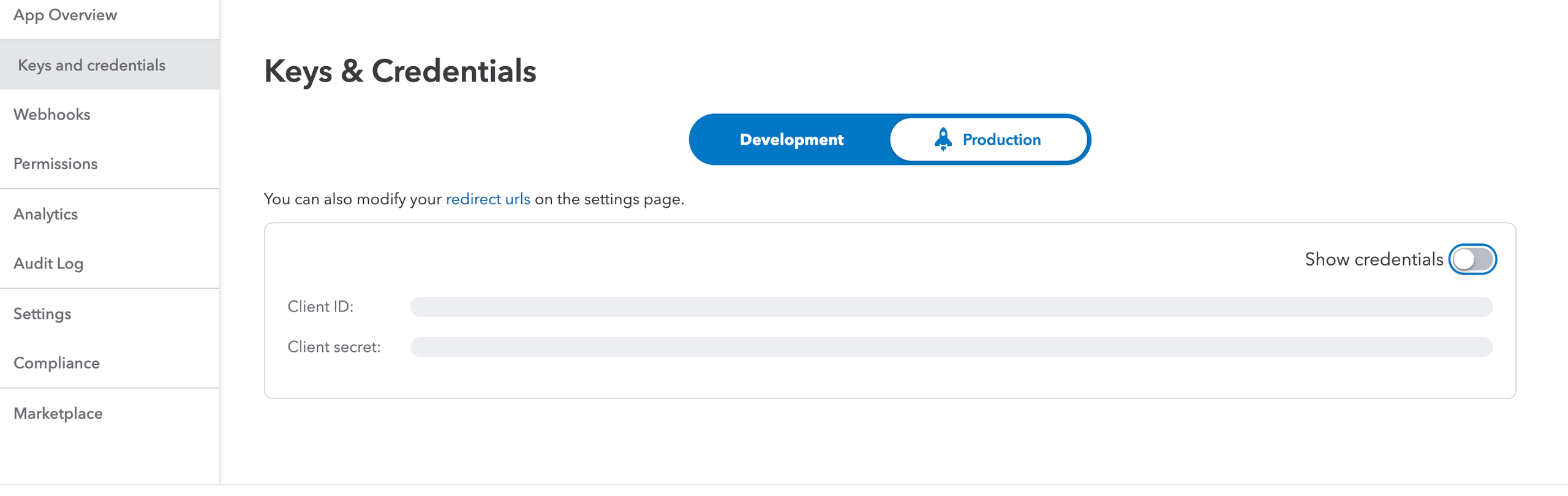View the Audit Log
This screenshot has width=1568, height=496.
click(48, 264)
